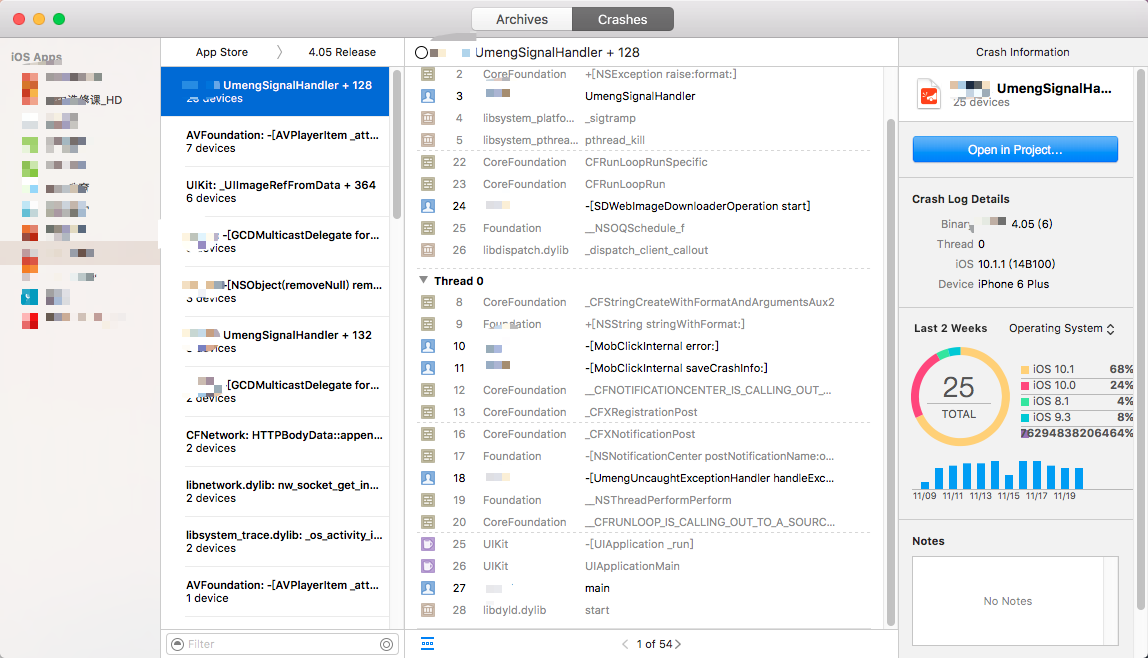
Task: Select the __NSThreadPerformPerform frame text
Action: click(x=658, y=500)
